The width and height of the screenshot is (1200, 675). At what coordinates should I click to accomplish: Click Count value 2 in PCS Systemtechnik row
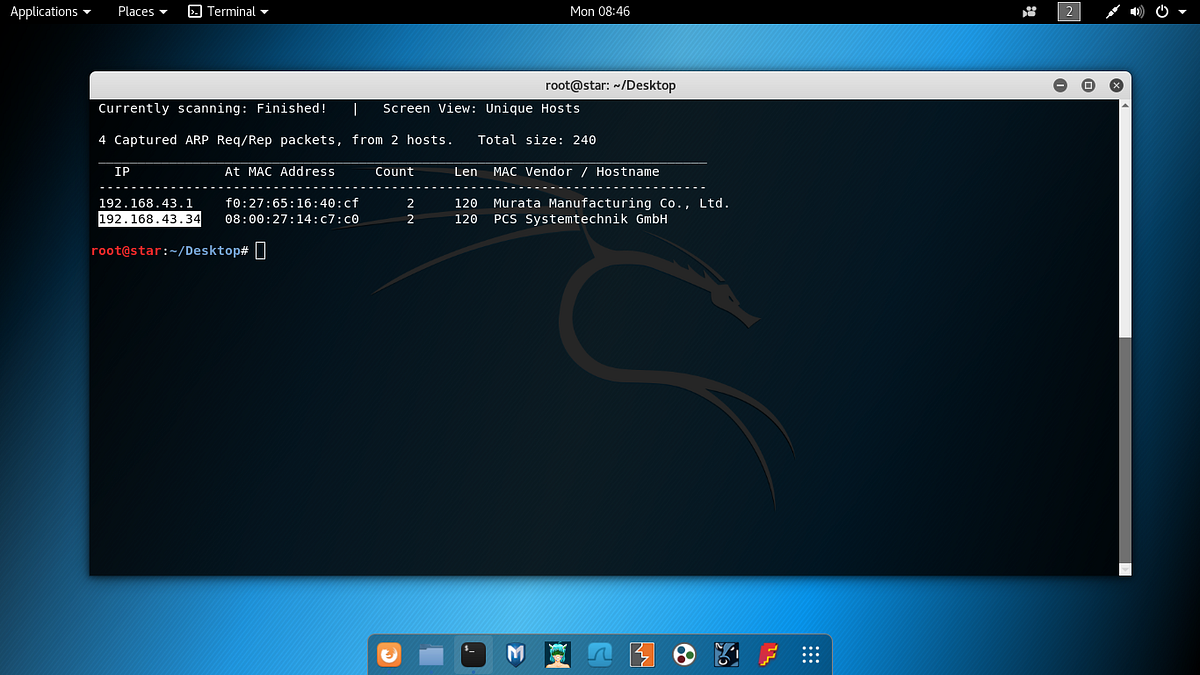tap(410, 219)
